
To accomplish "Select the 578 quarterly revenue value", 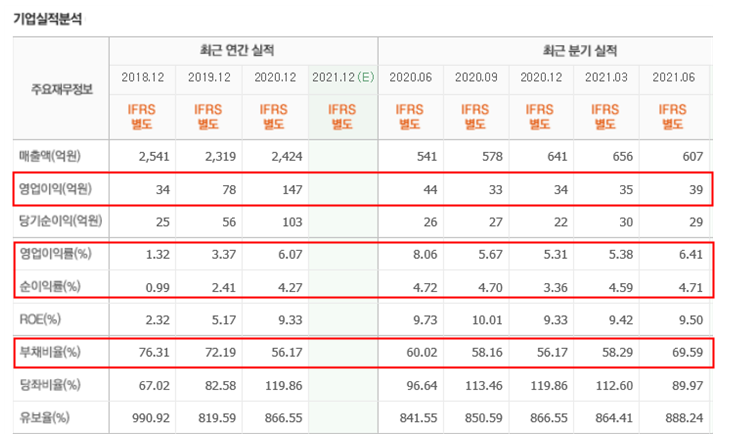I will [492, 157].
